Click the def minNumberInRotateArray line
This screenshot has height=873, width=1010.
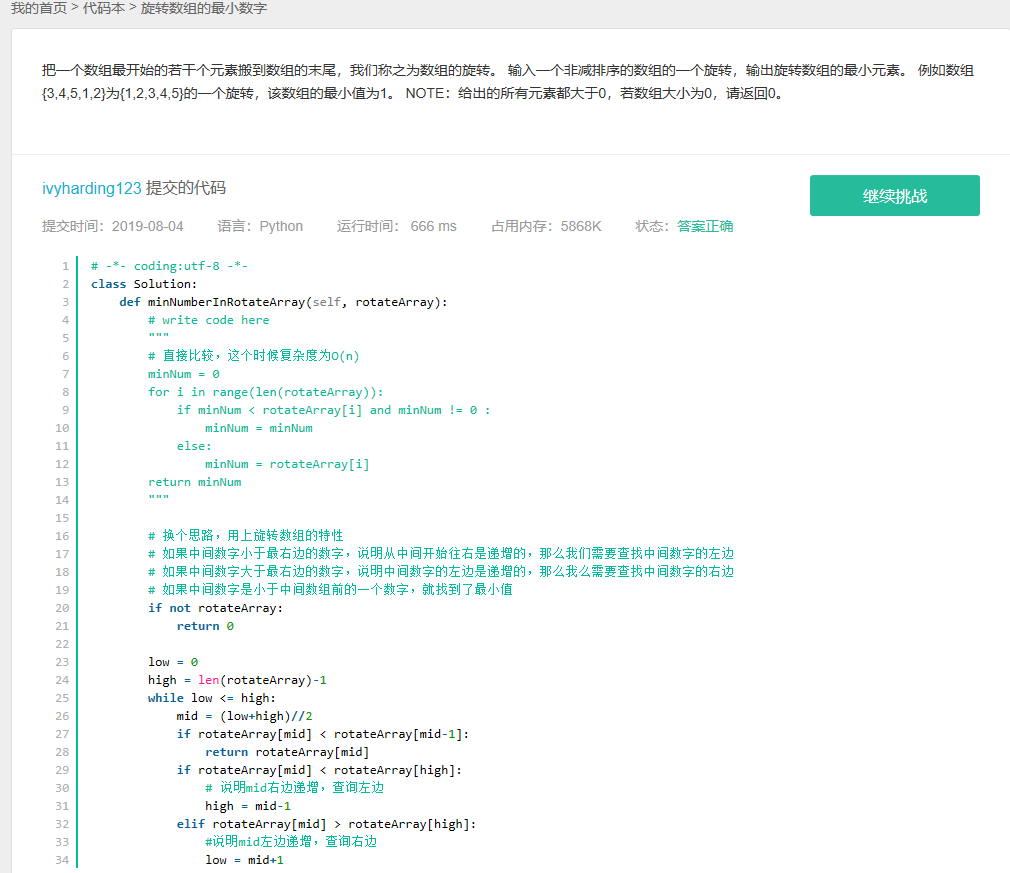click(283, 302)
